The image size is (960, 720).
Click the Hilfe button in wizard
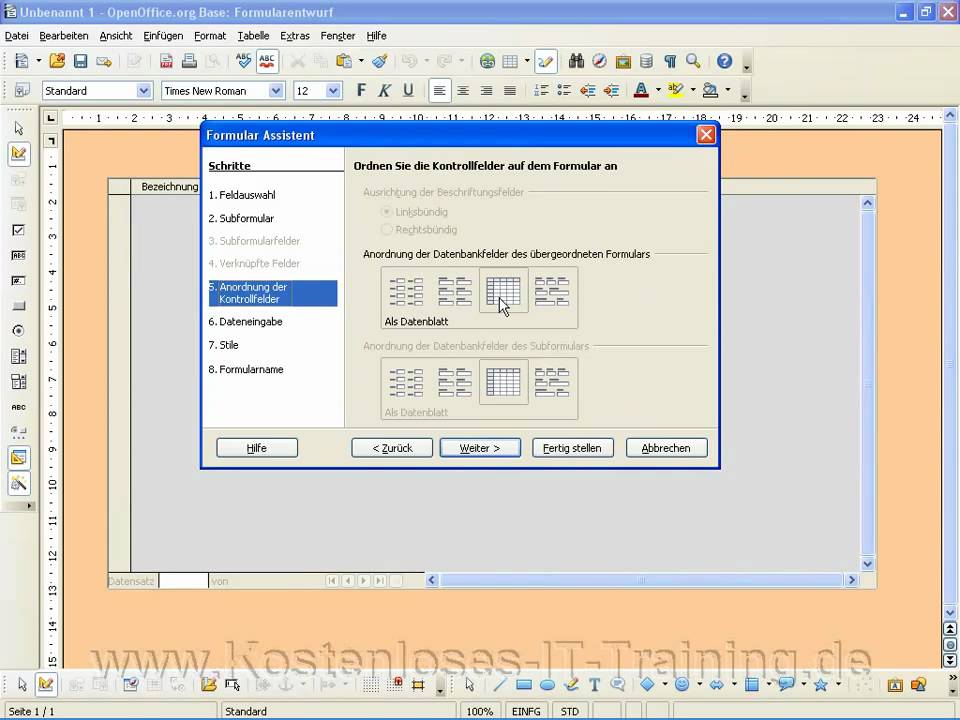pos(257,448)
